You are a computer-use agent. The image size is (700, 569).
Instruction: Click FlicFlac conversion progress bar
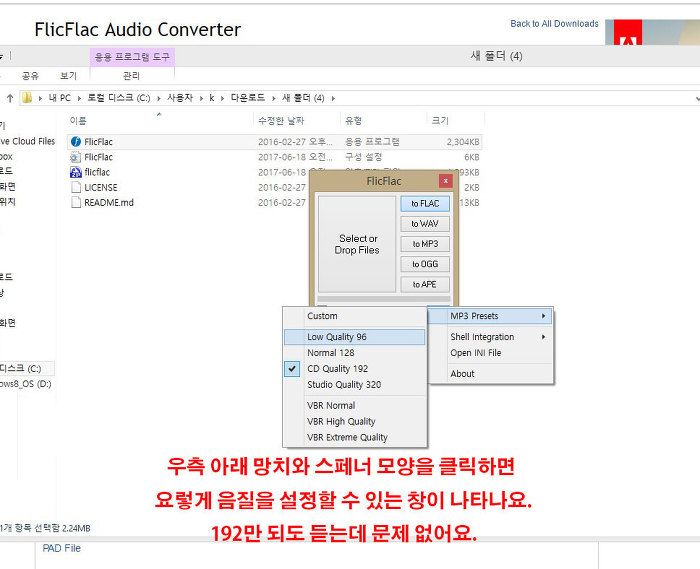click(383, 299)
